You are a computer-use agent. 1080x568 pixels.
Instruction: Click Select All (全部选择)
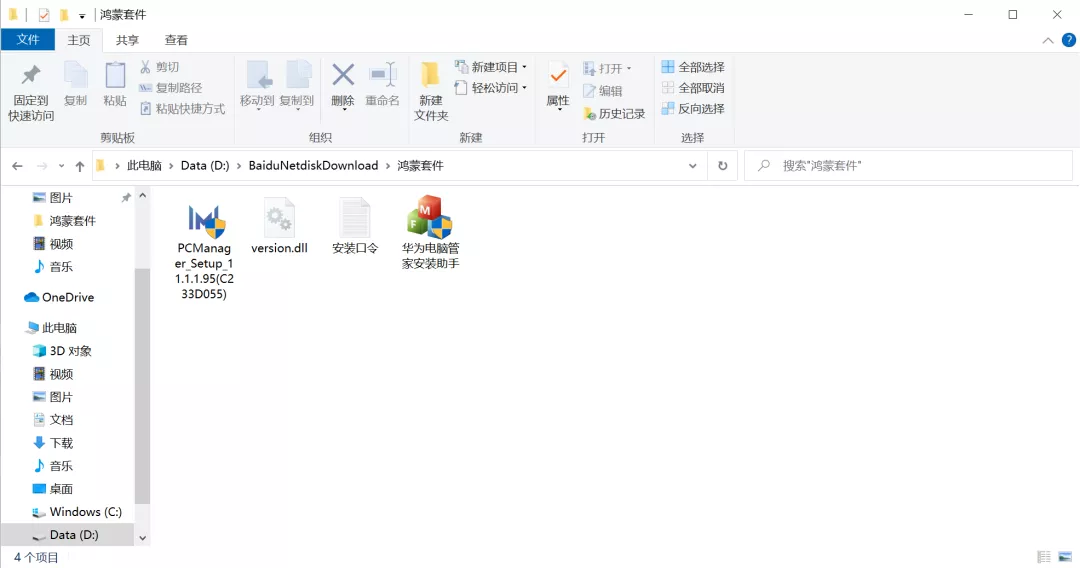[693, 67]
